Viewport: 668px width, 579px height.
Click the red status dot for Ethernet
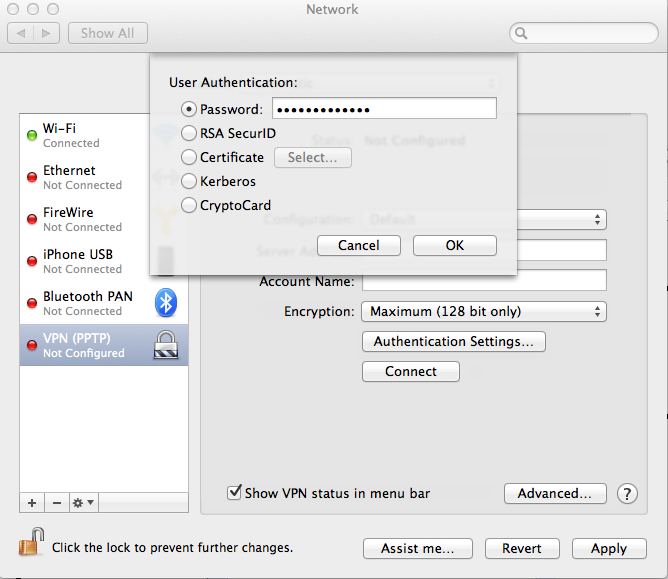coord(32,177)
